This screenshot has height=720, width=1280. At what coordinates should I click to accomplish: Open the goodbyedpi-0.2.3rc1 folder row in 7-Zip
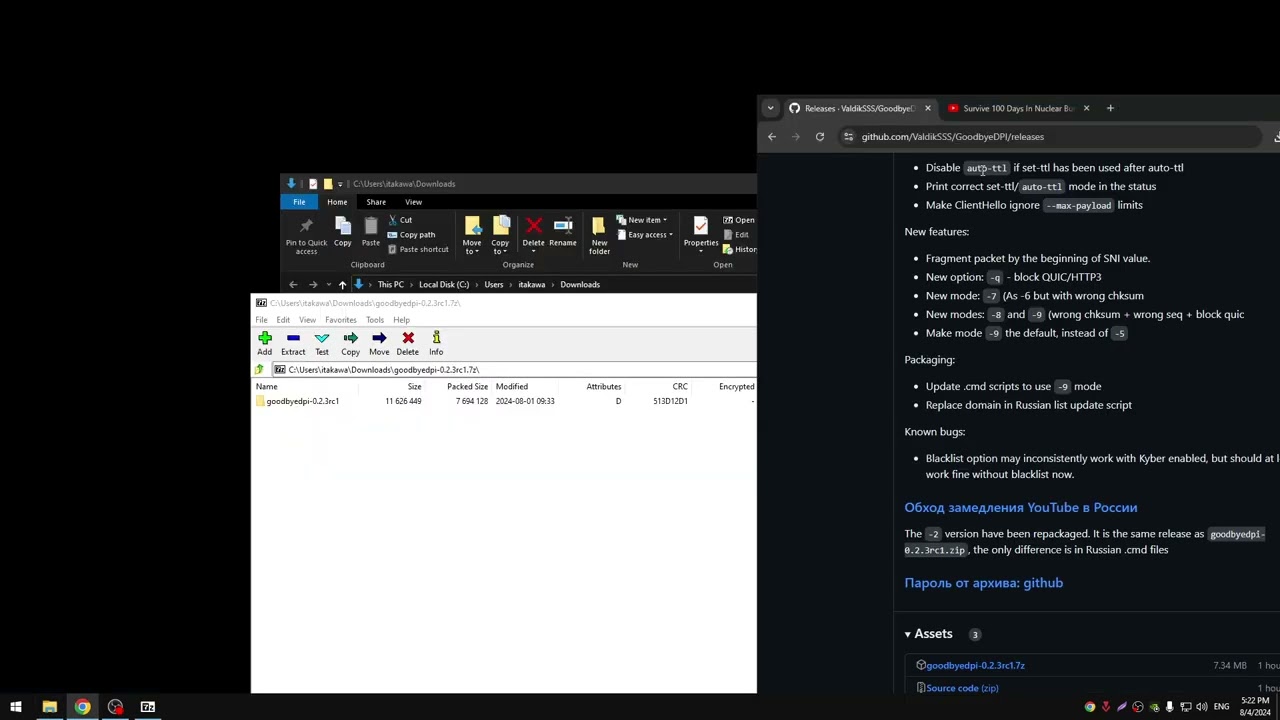point(504,401)
